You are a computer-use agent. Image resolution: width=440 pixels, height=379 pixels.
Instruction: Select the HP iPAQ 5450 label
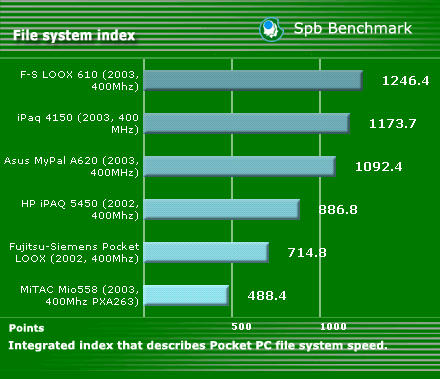pos(80,209)
